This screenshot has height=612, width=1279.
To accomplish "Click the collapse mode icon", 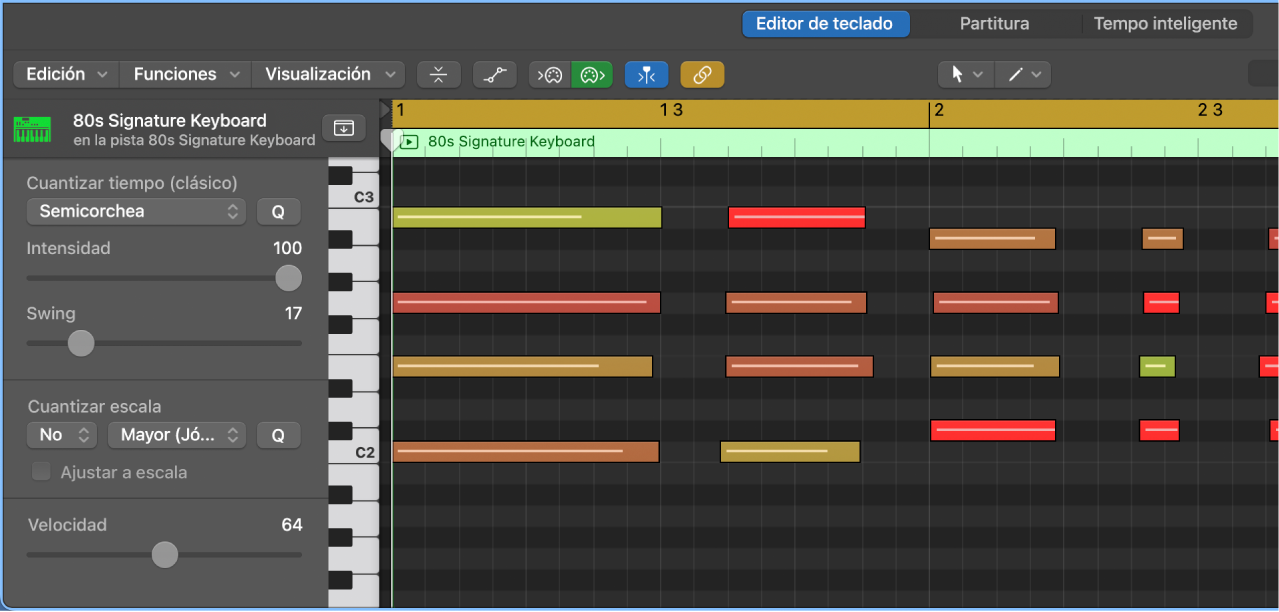I will point(439,74).
